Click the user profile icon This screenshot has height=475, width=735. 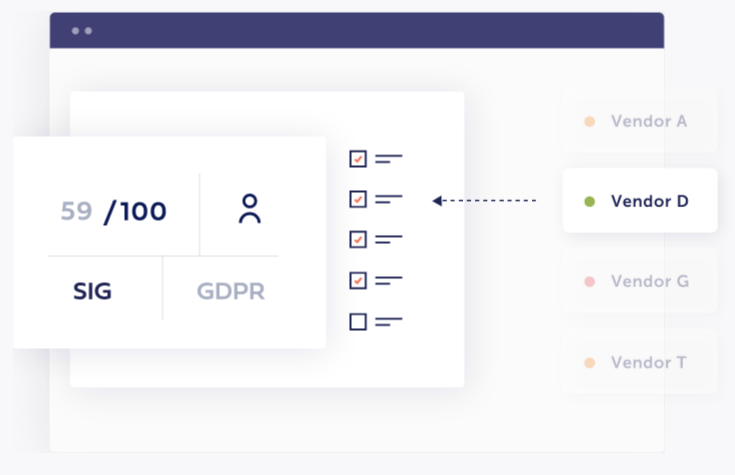click(250, 209)
